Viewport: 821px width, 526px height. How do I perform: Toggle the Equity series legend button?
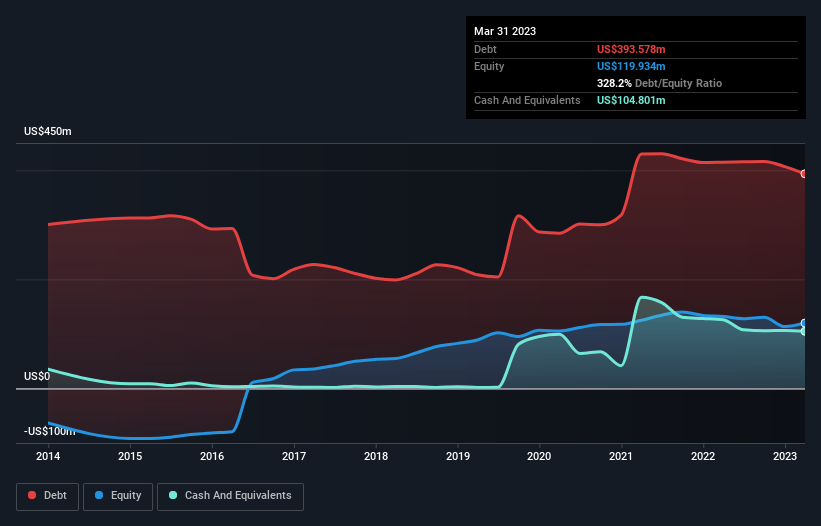(118, 496)
